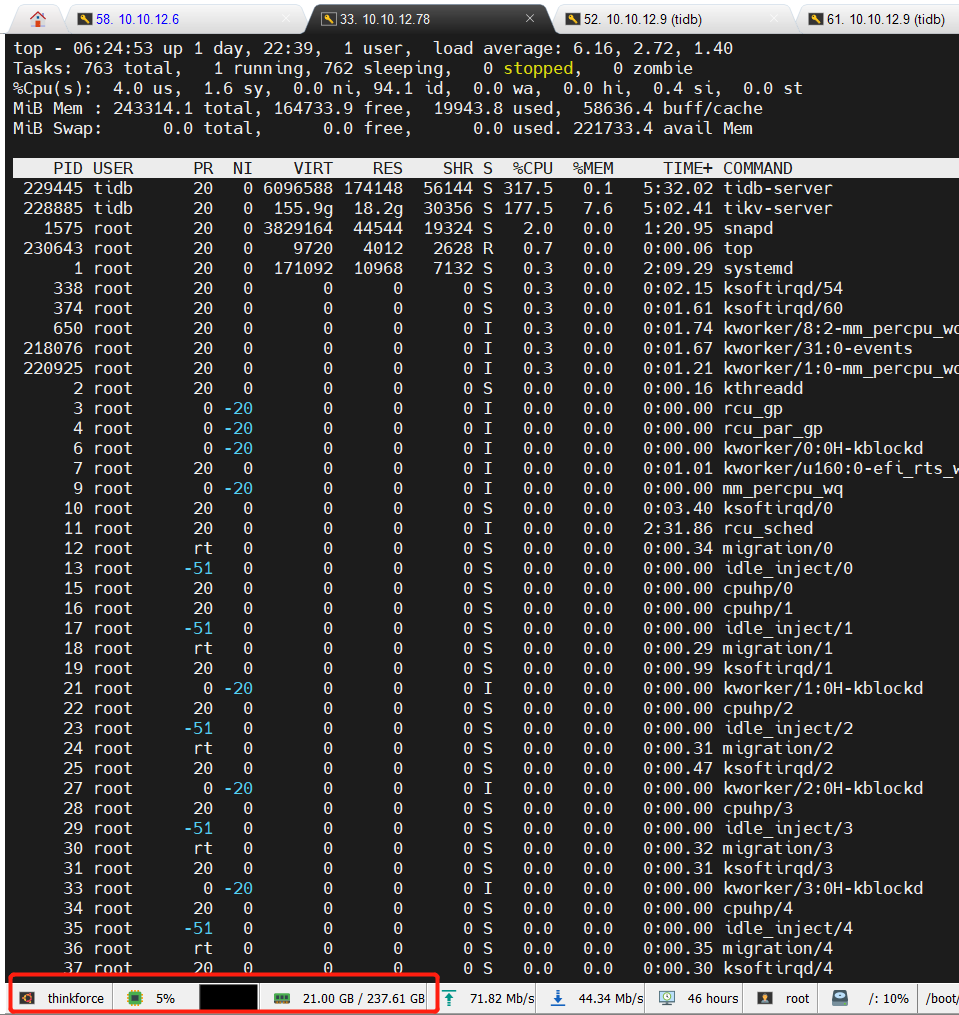
Task: Click the COMMAND column header
Action: point(758,168)
